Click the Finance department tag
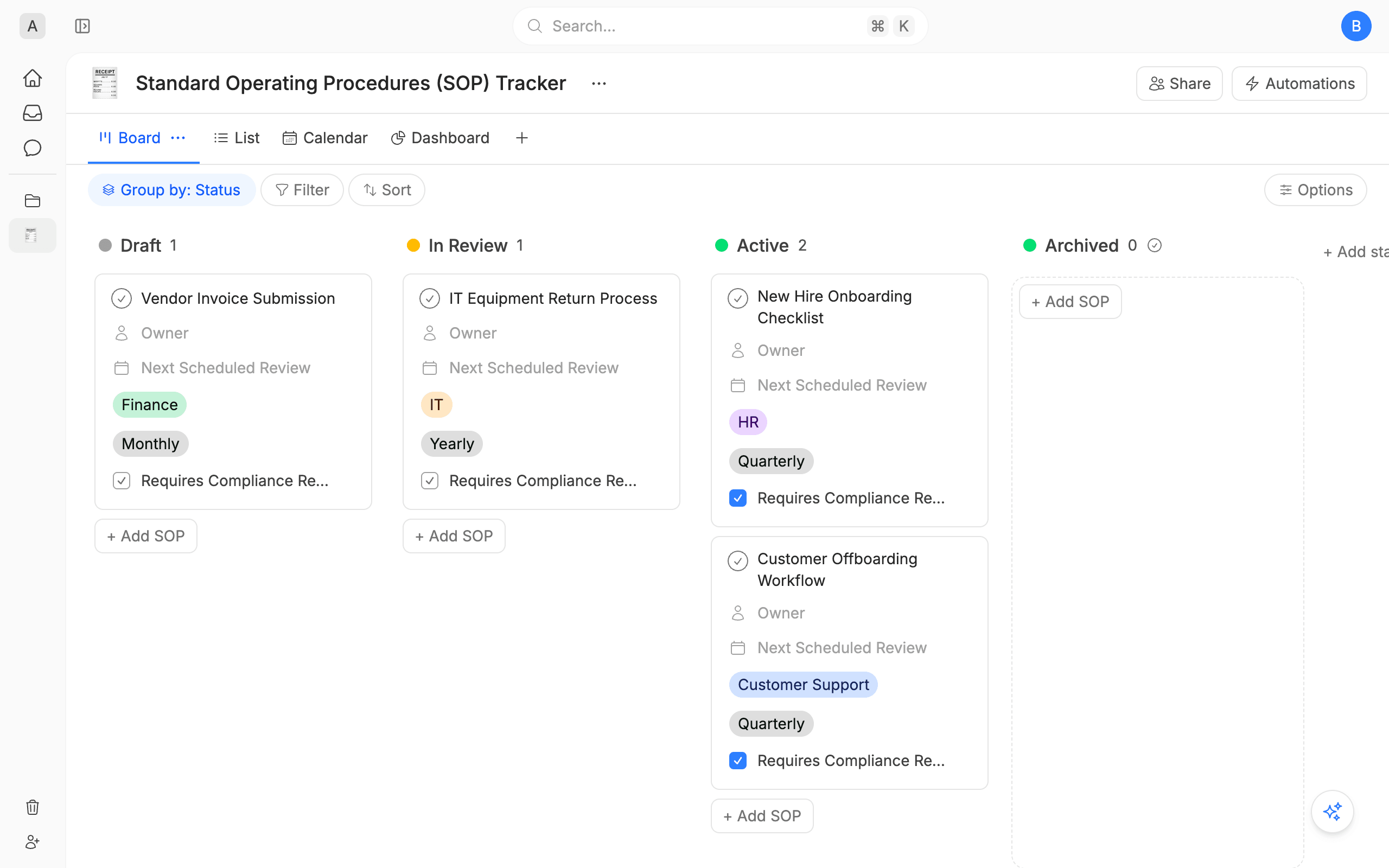The height and width of the screenshot is (868, 1389). (x=149, y=405)
